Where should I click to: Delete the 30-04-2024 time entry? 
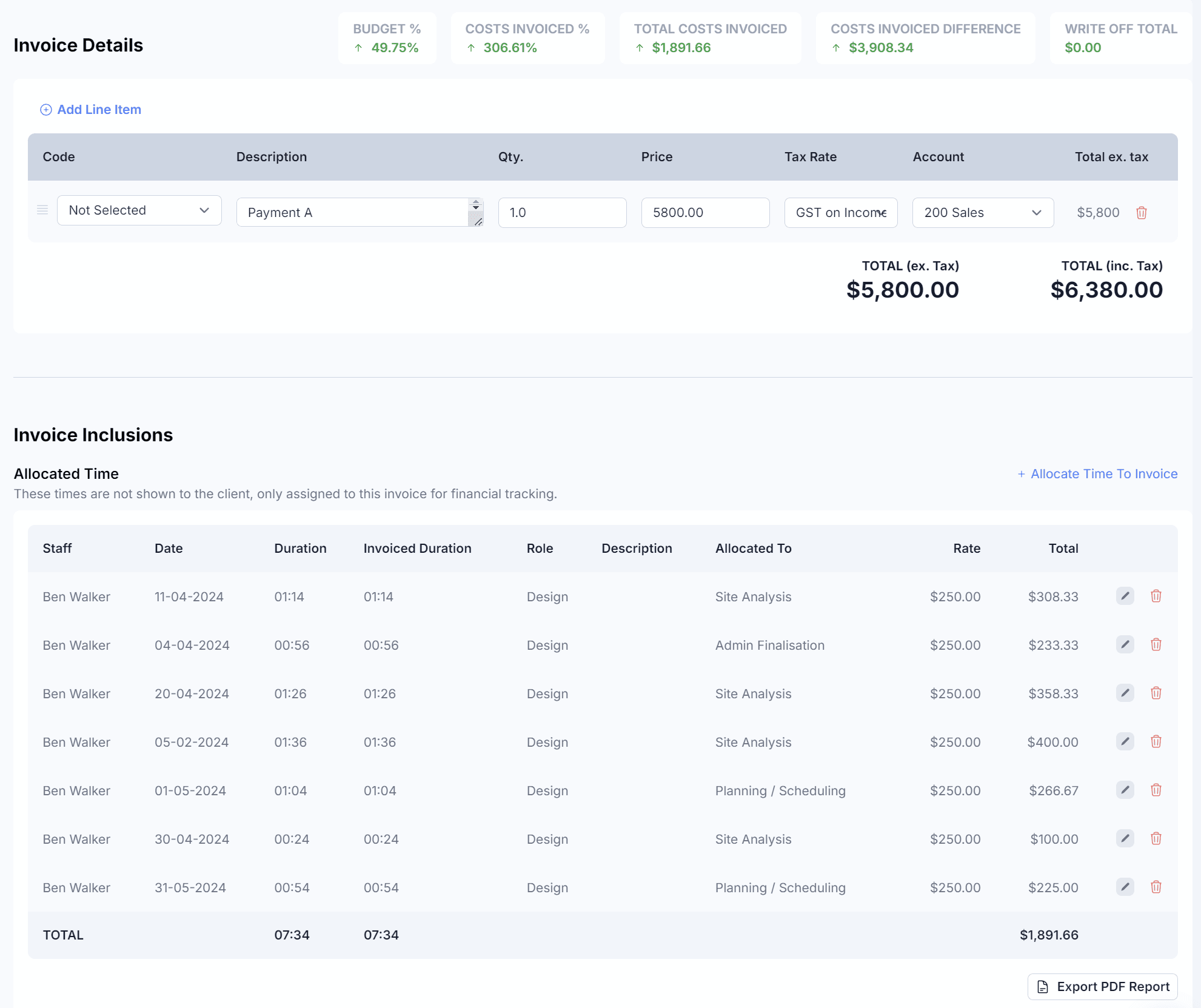pos(1156,838)
